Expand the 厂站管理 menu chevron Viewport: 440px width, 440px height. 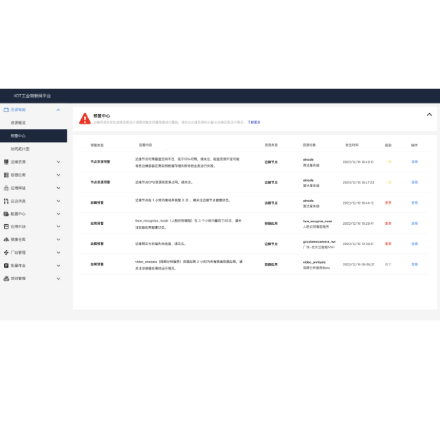coord(58,253)
